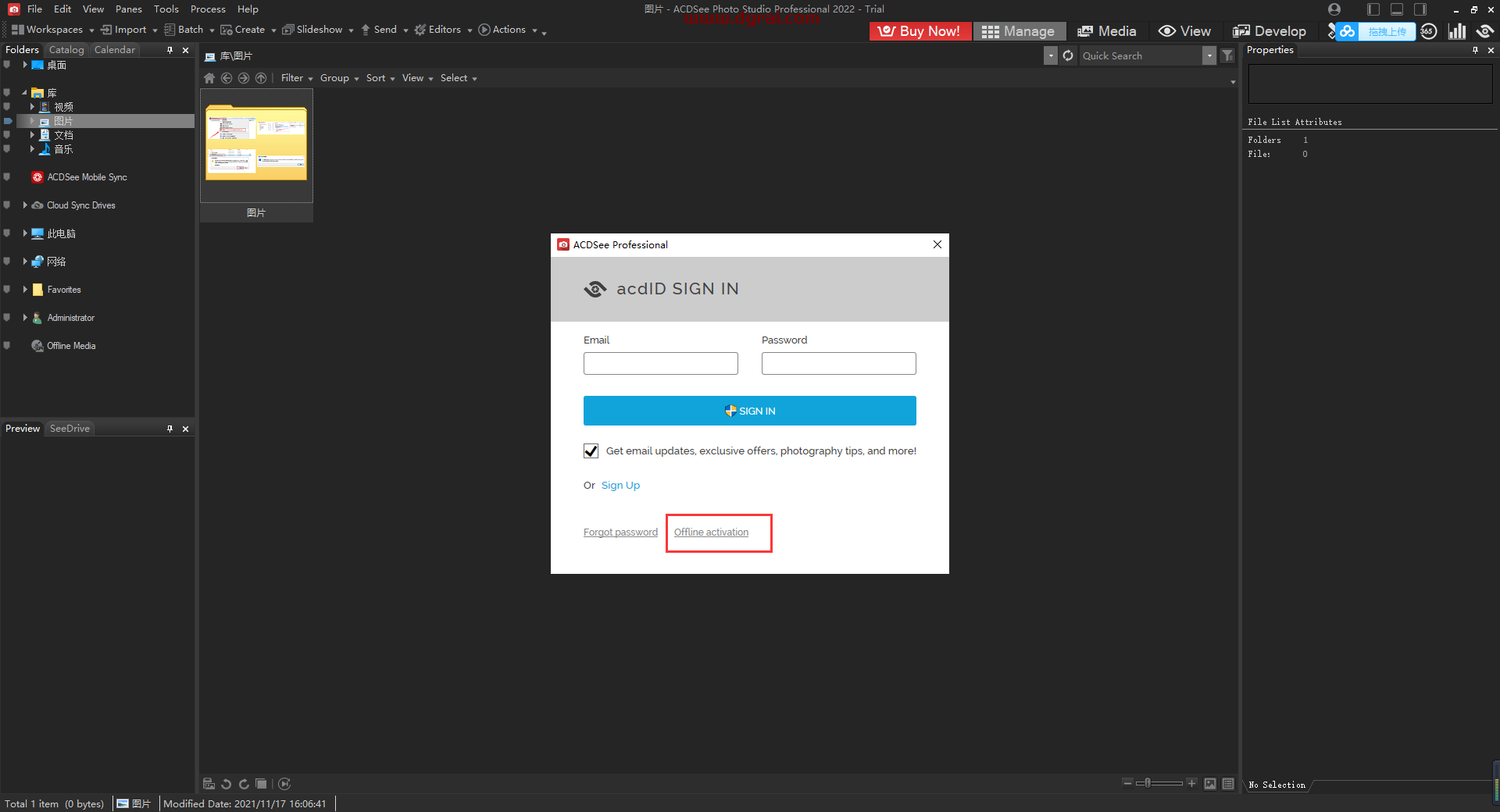Screen dimensions: 1500x812
Task: Expand the Favorites tree node
Action: tap(25, 290)
